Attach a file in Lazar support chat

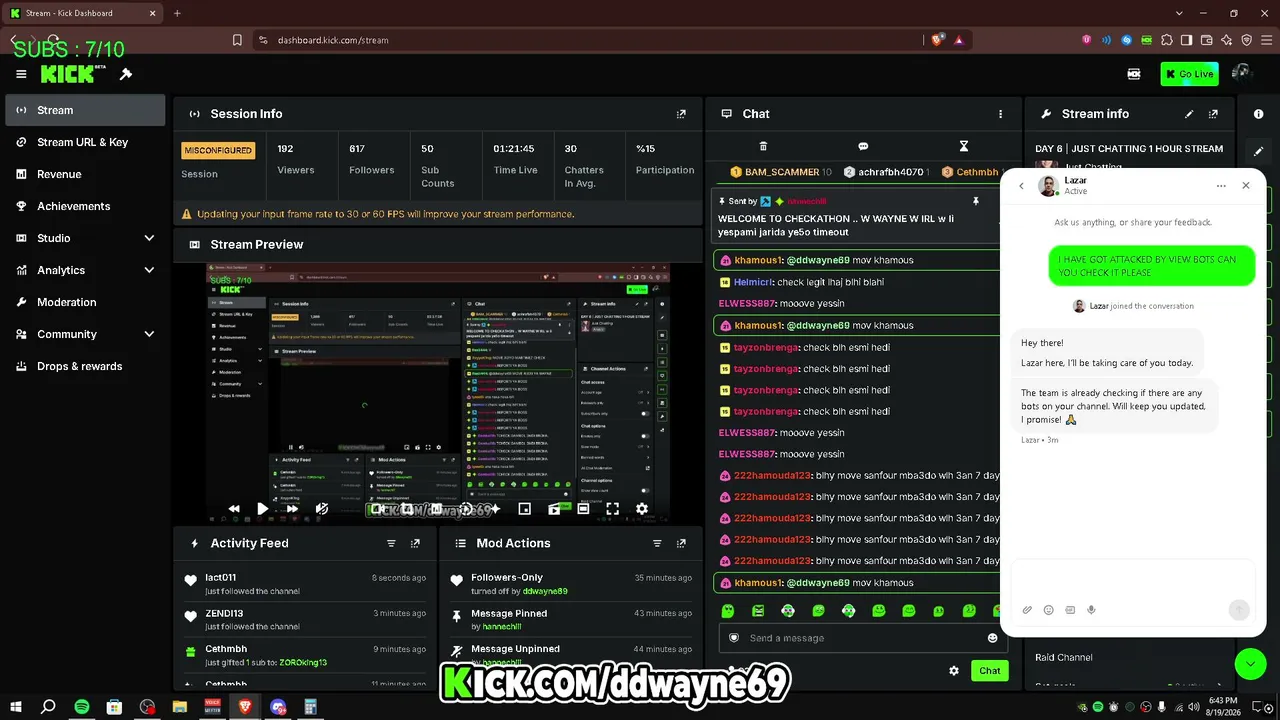coord(1027,610)
